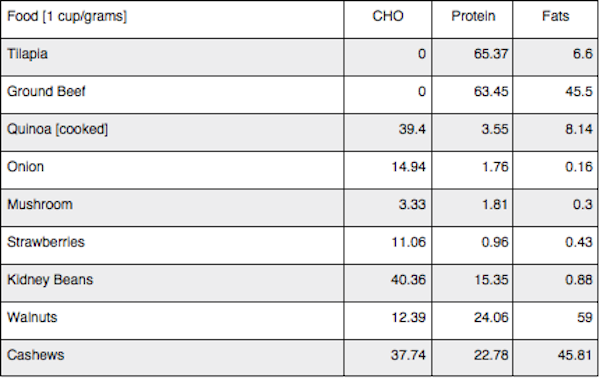Select Walnuts fats value 59
This screenshot has height=378, width=600.
click(584, 318)
